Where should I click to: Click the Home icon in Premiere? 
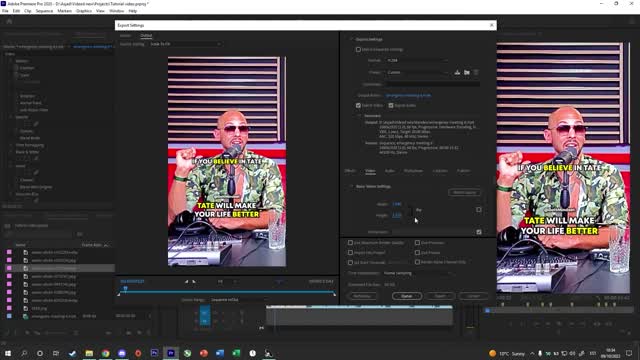[x=9, y=21]
